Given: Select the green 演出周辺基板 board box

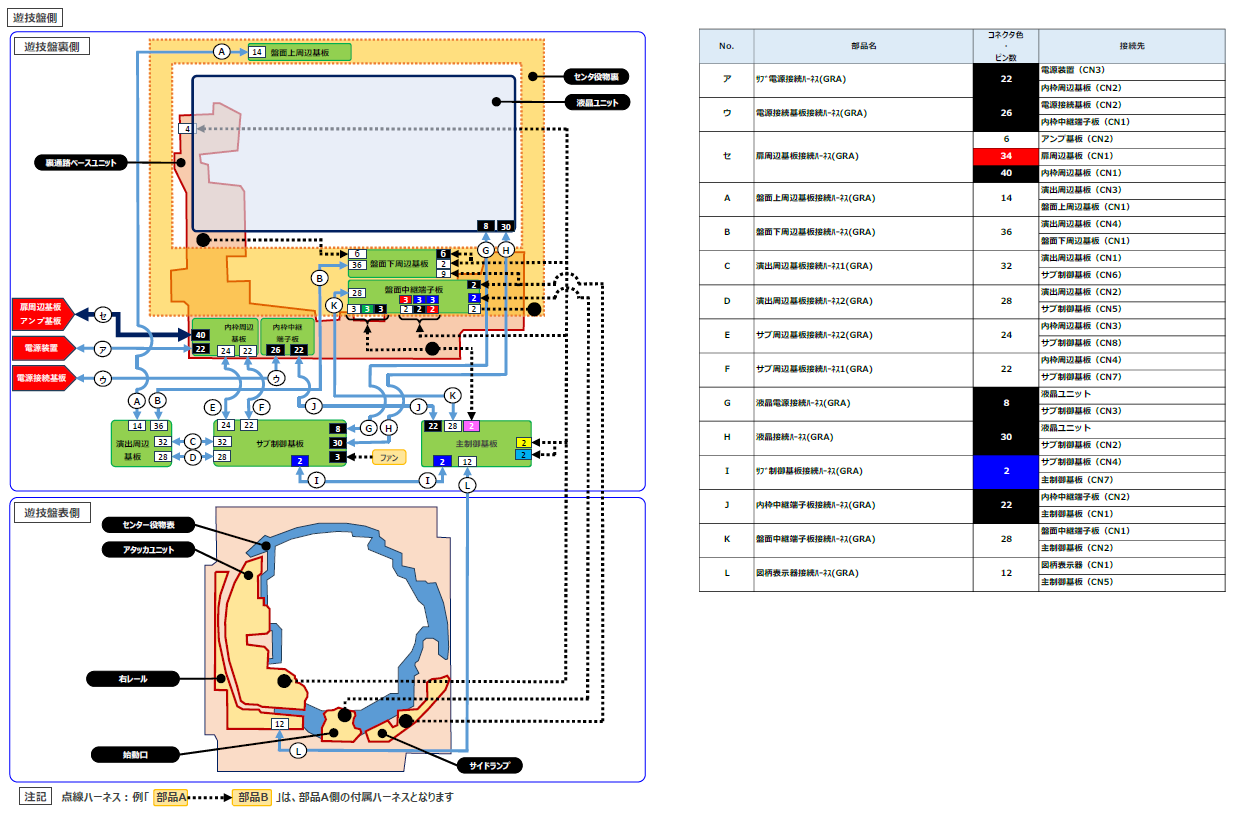Looking at the screenshot, I should point(140,443).
